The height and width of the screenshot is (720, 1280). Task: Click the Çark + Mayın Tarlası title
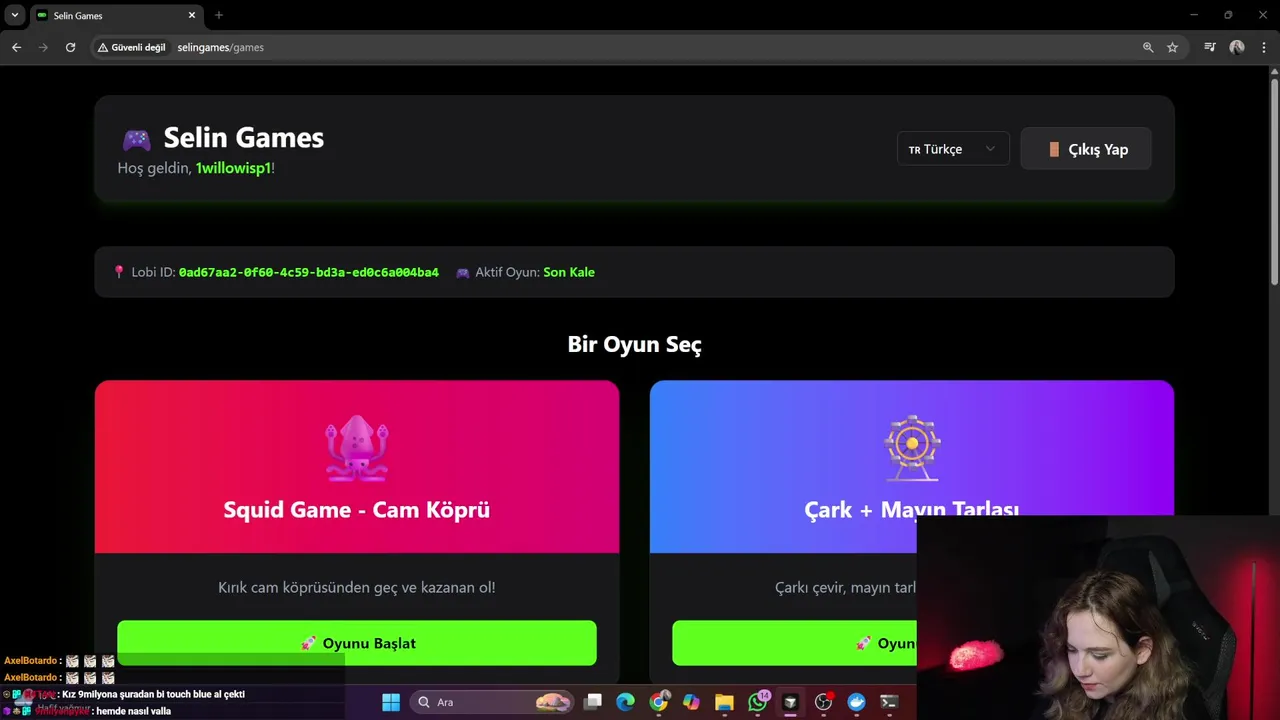[x=911, y=509]
